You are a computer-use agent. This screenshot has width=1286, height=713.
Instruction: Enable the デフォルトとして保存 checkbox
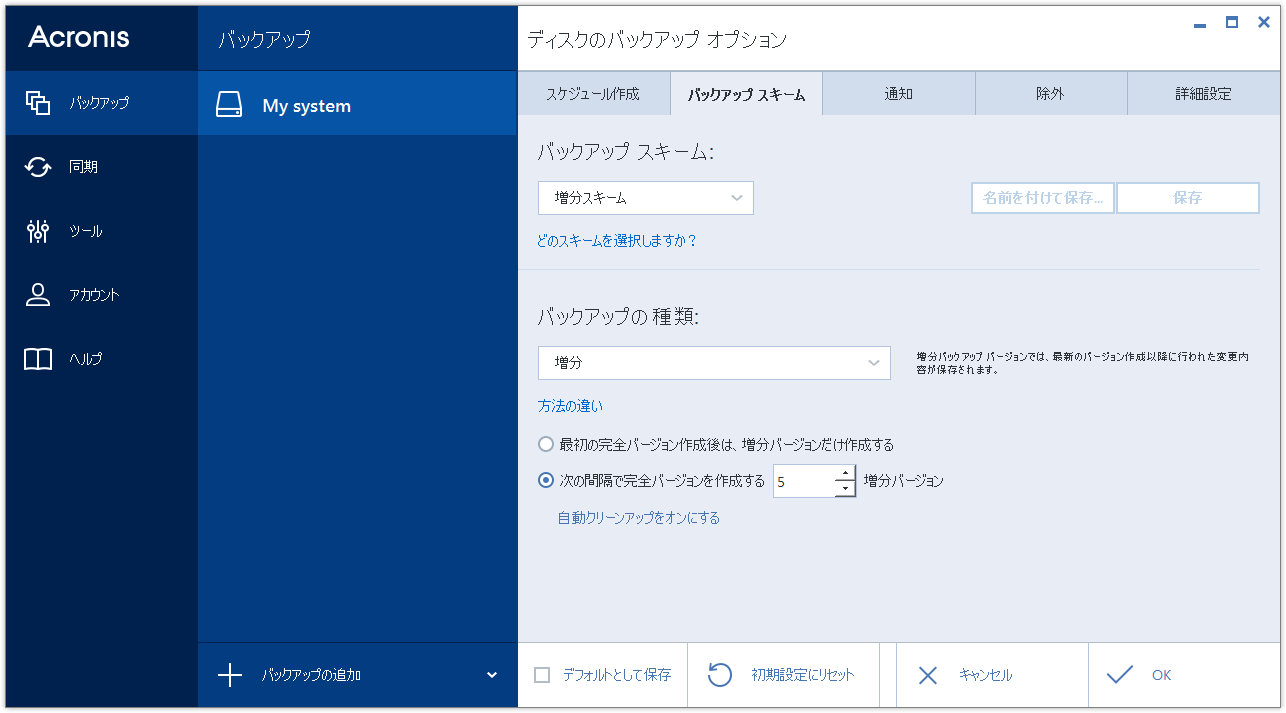point(541,675)
